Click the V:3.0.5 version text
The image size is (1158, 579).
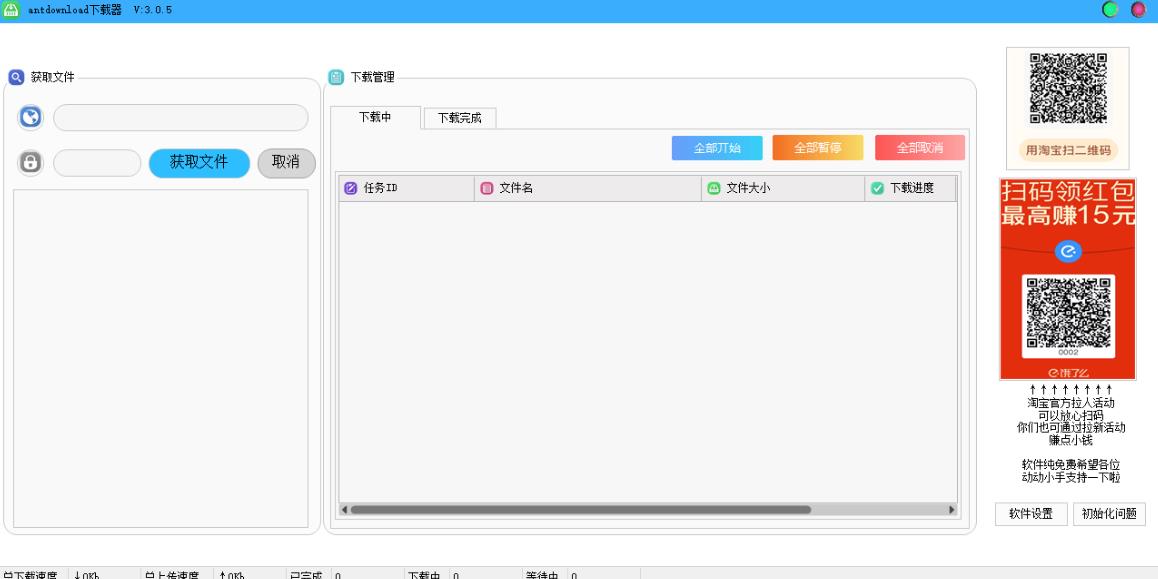tap(153, 10)
